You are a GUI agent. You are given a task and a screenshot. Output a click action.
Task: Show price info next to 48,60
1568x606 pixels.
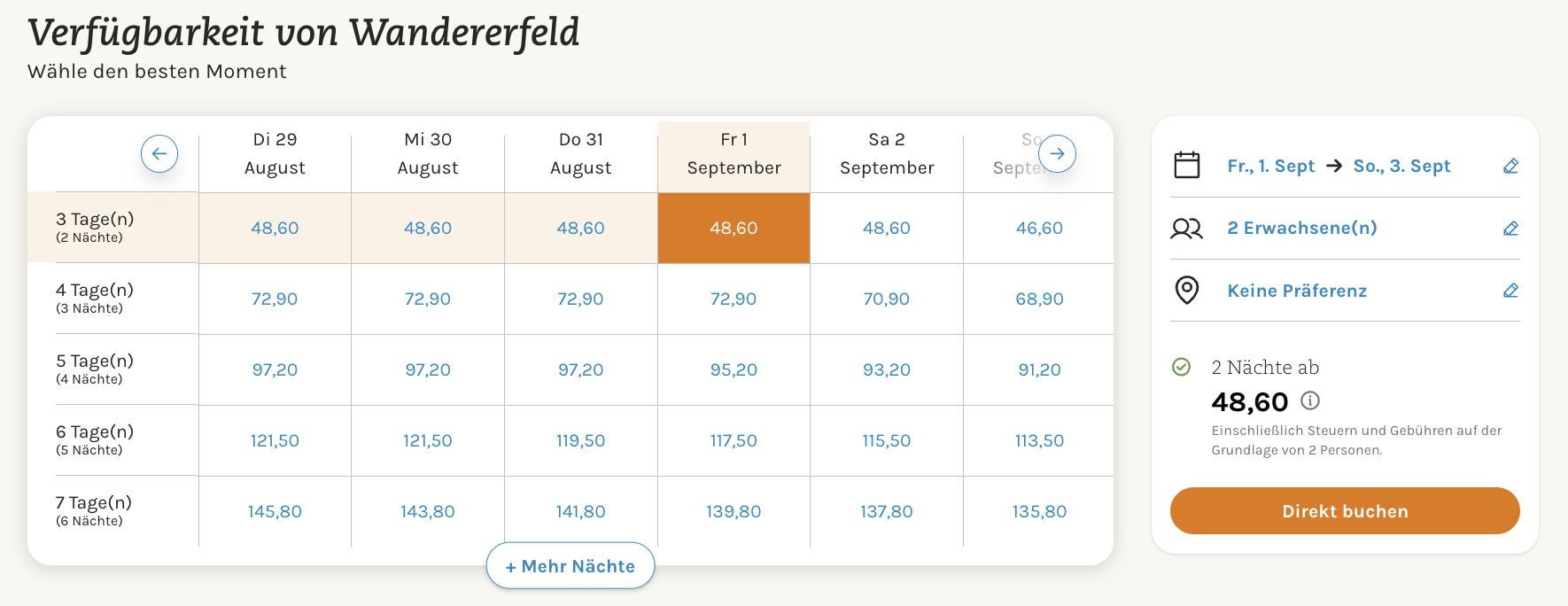click(1310, 401)
